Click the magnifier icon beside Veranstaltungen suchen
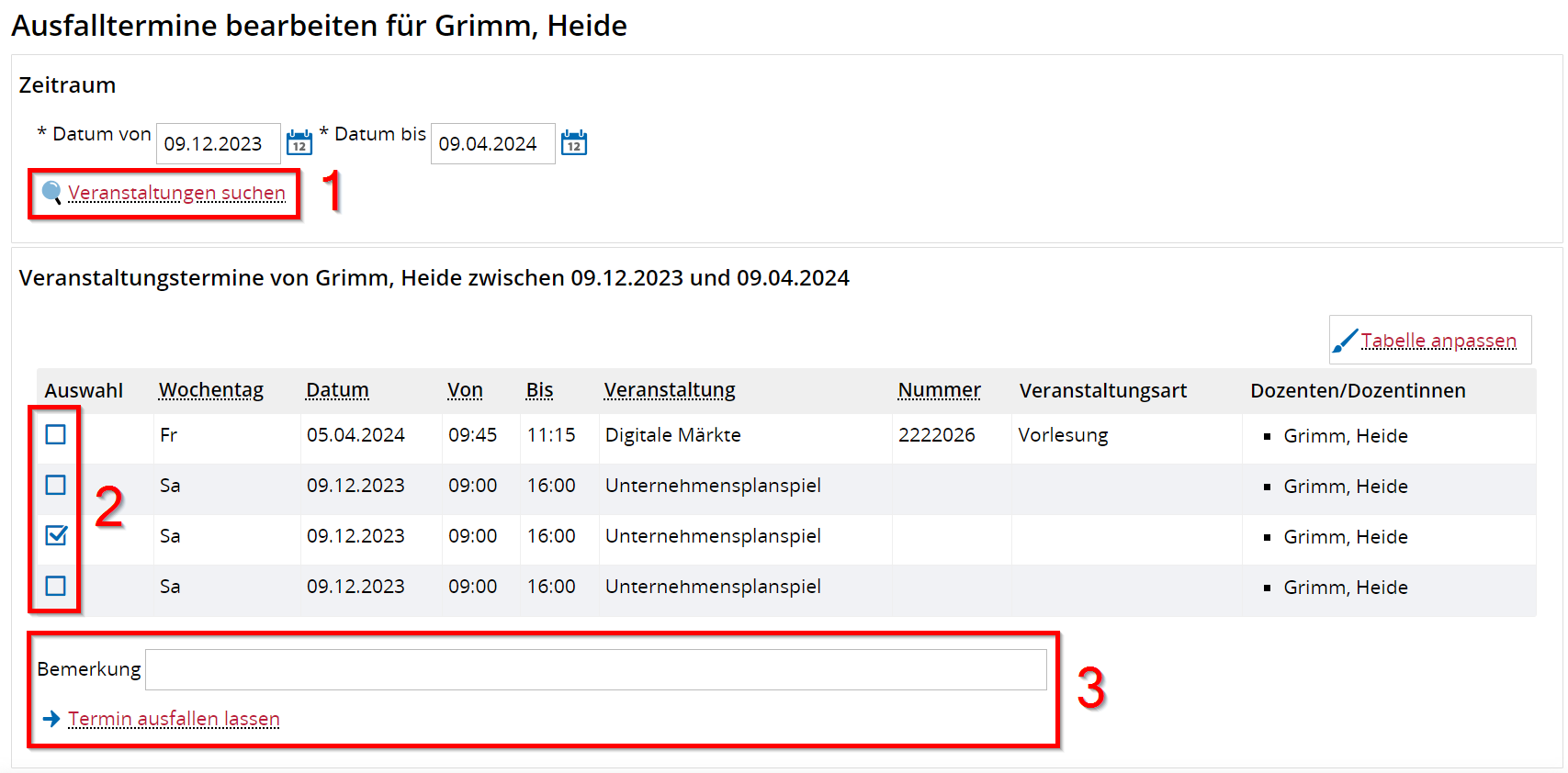 (x=52, y=193)
